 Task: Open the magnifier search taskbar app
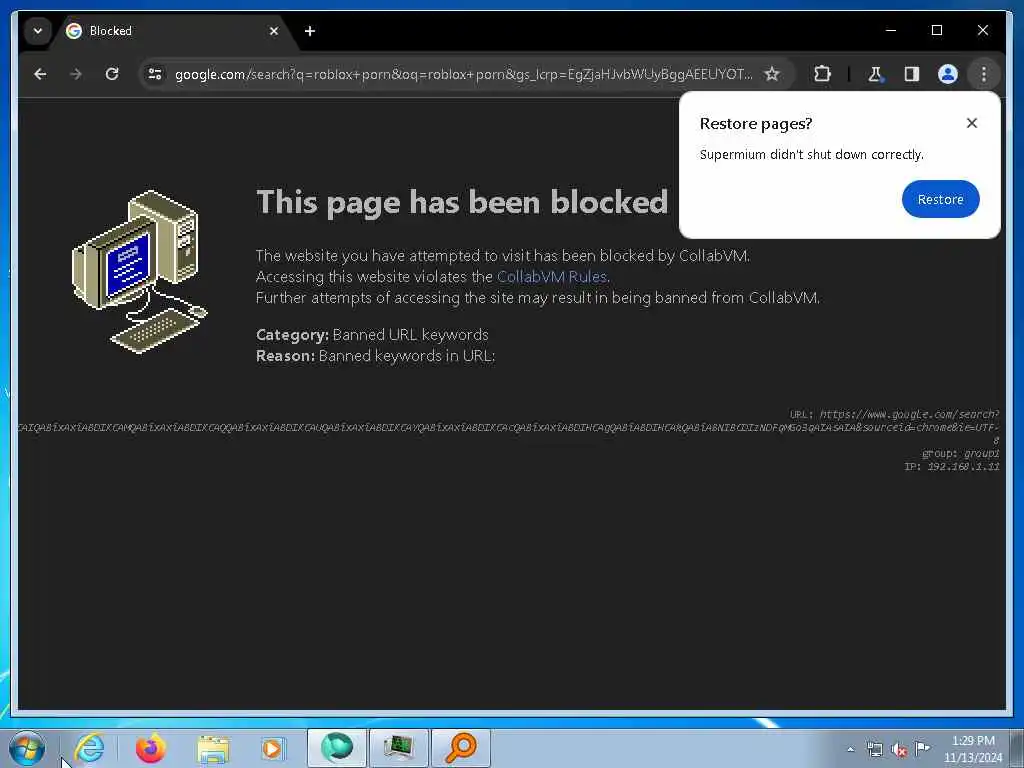pyautogui.click(x=460, y=748)
